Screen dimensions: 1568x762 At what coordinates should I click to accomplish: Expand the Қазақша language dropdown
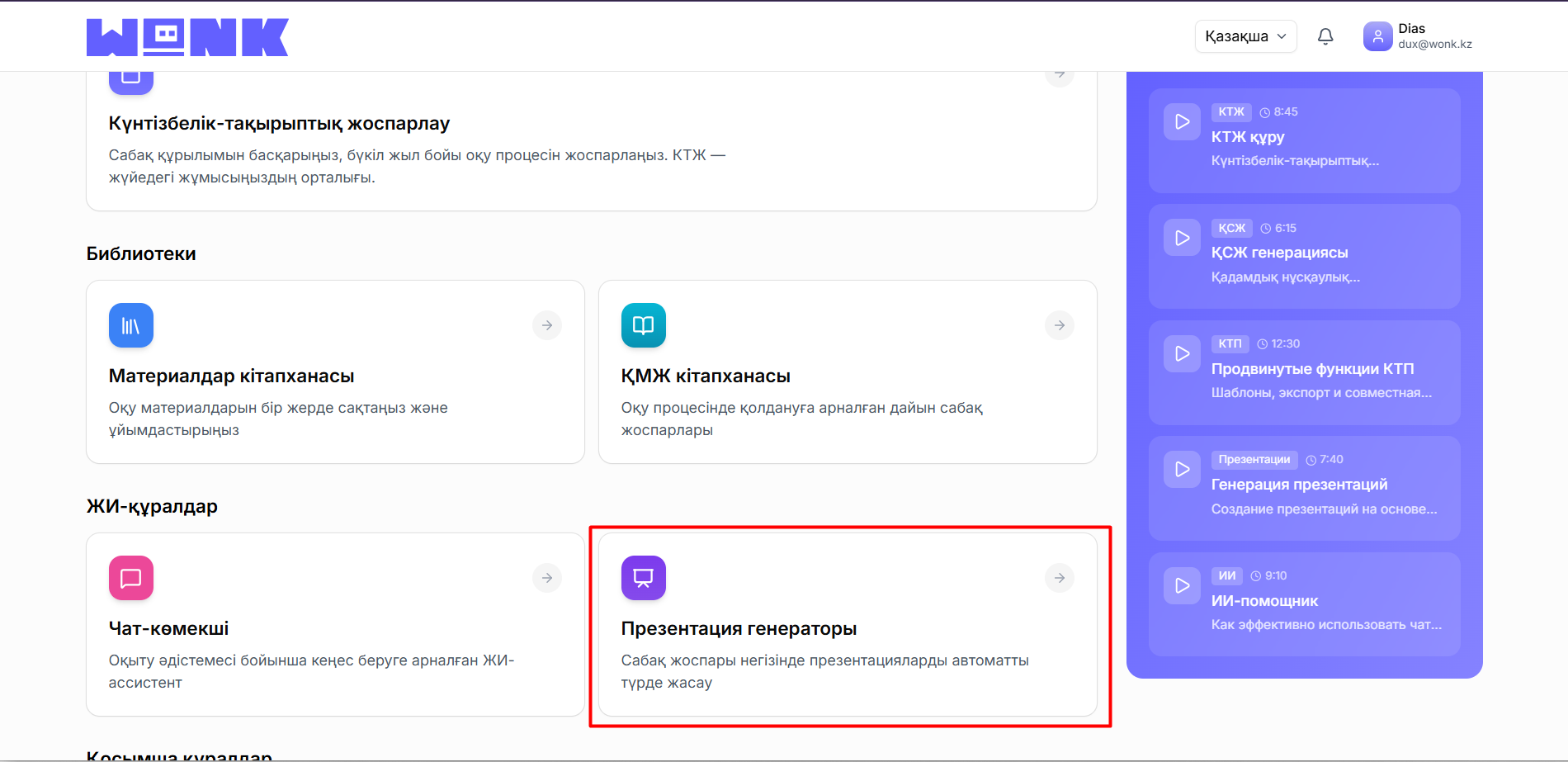pyautogui.click(x=1245, y=35)
